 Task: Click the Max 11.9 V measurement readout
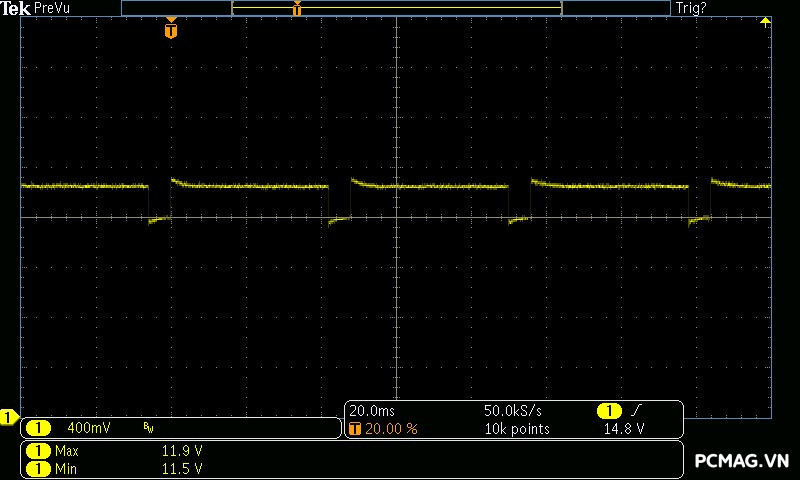click(182, 451)
